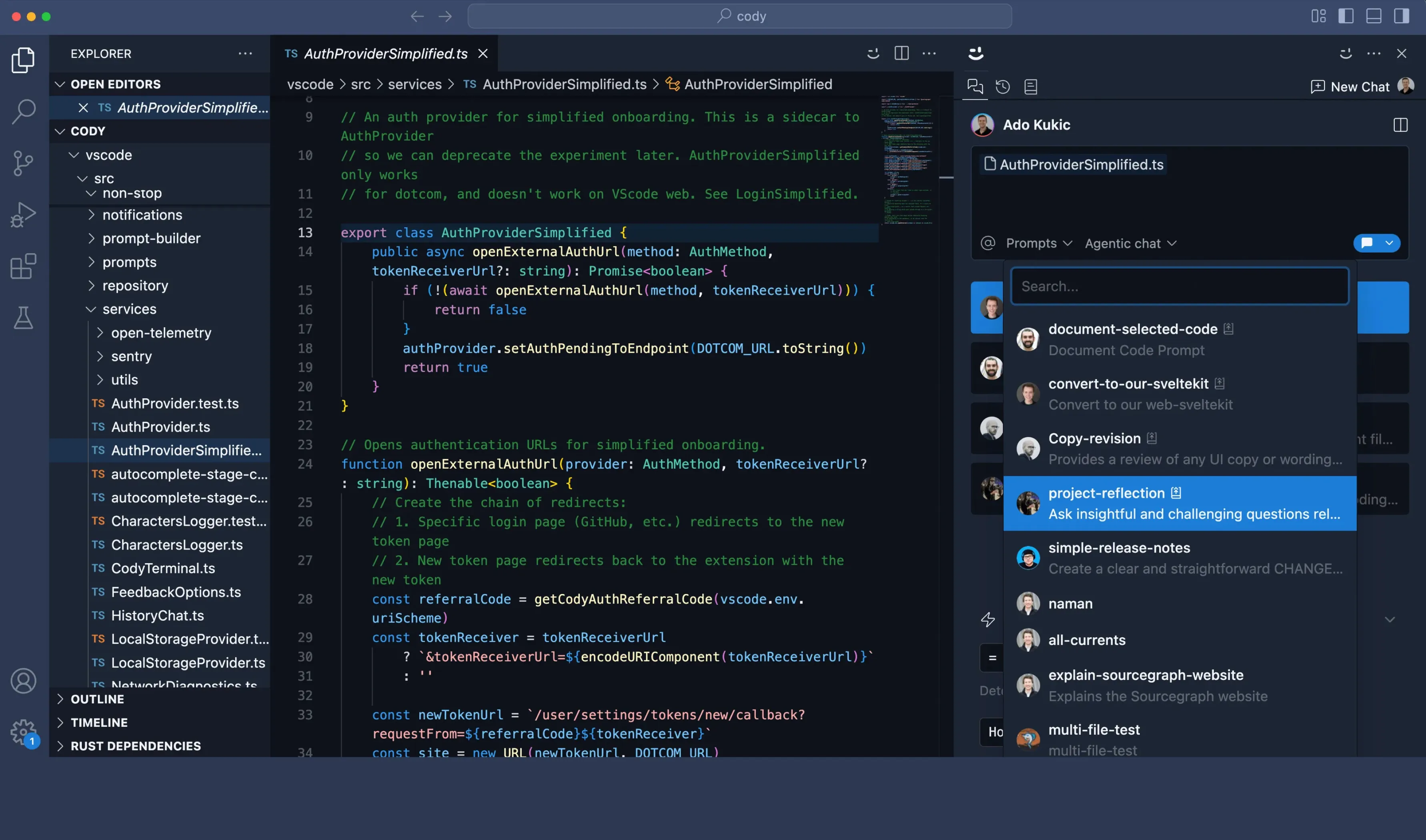Open the Extensions view in activity bar
This screenshot has height=840, width=1426.
(23, 266)
